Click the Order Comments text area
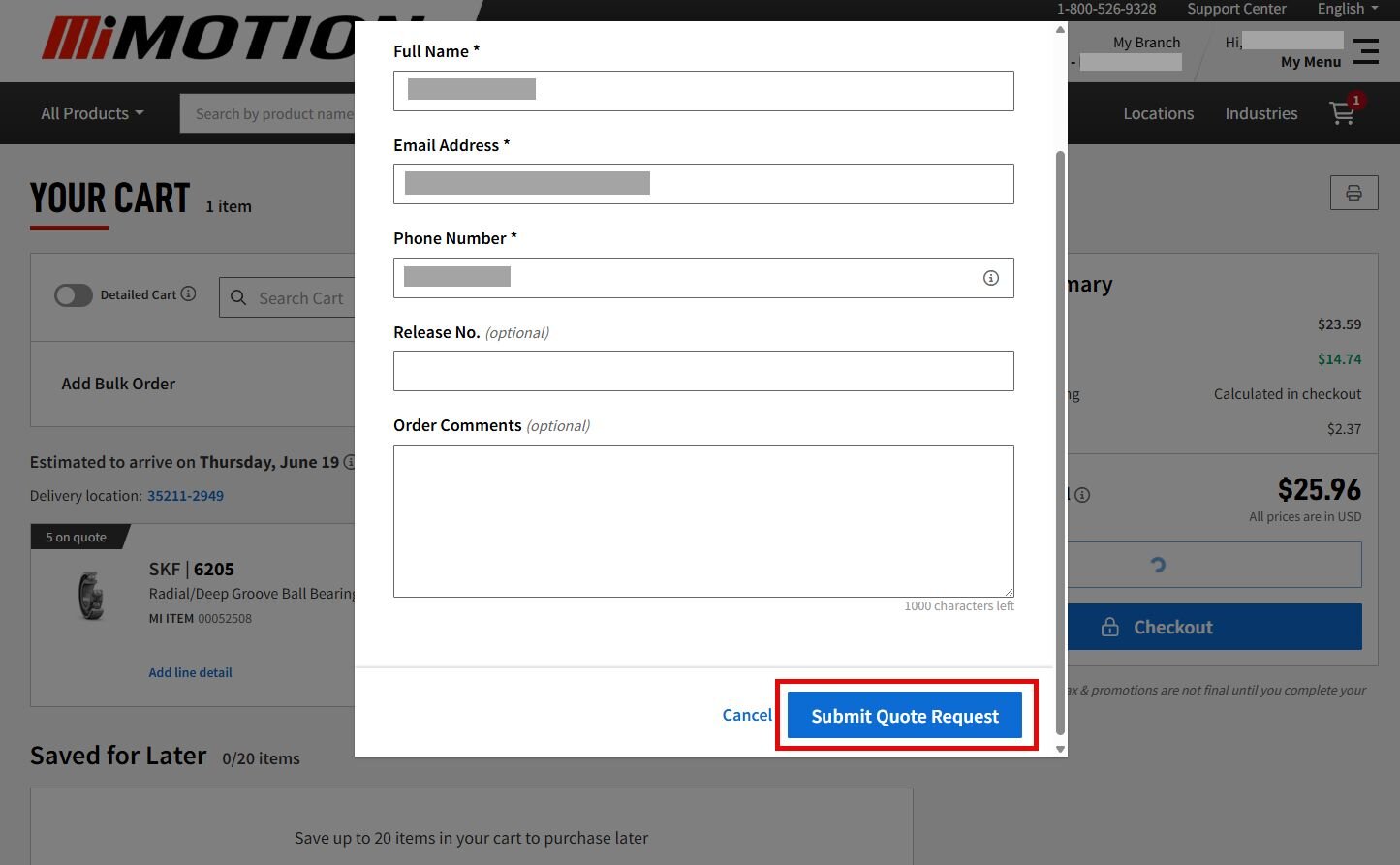 point(703,521)
